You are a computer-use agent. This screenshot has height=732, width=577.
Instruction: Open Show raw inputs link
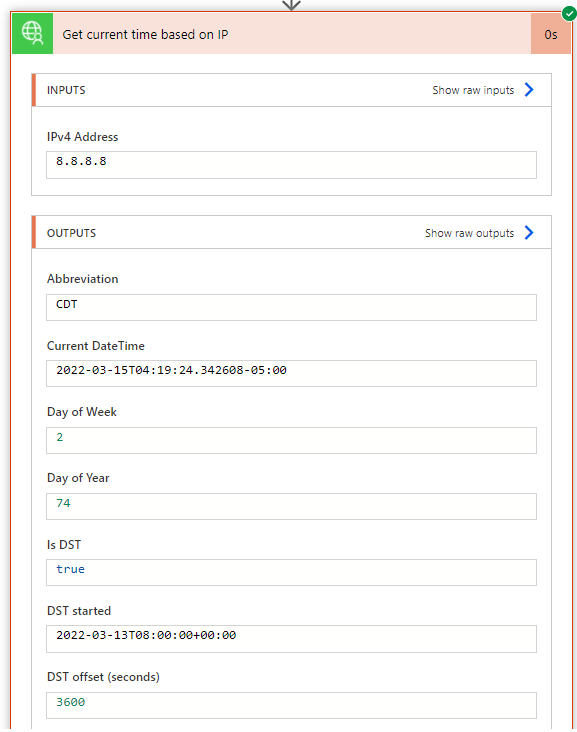point(473,90)
